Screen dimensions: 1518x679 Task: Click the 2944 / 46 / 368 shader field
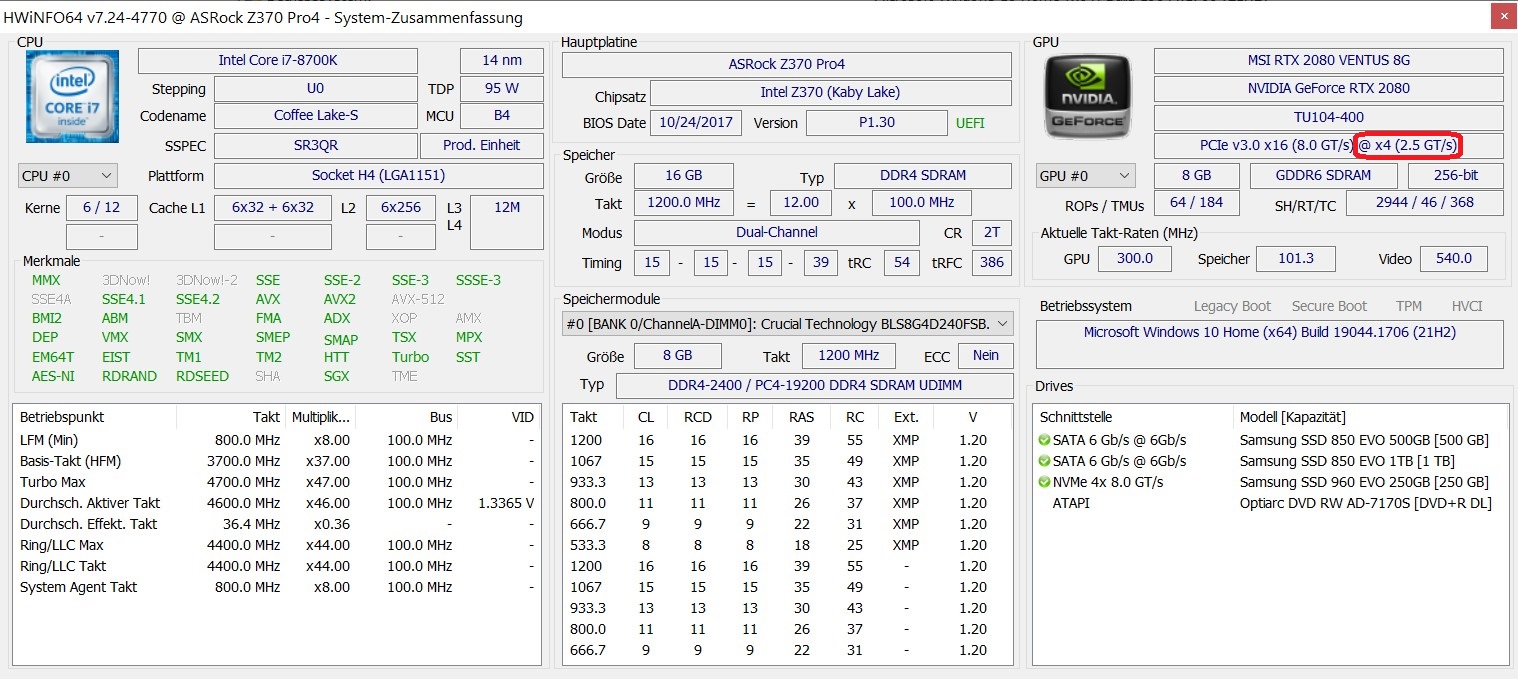point(1425,203)
